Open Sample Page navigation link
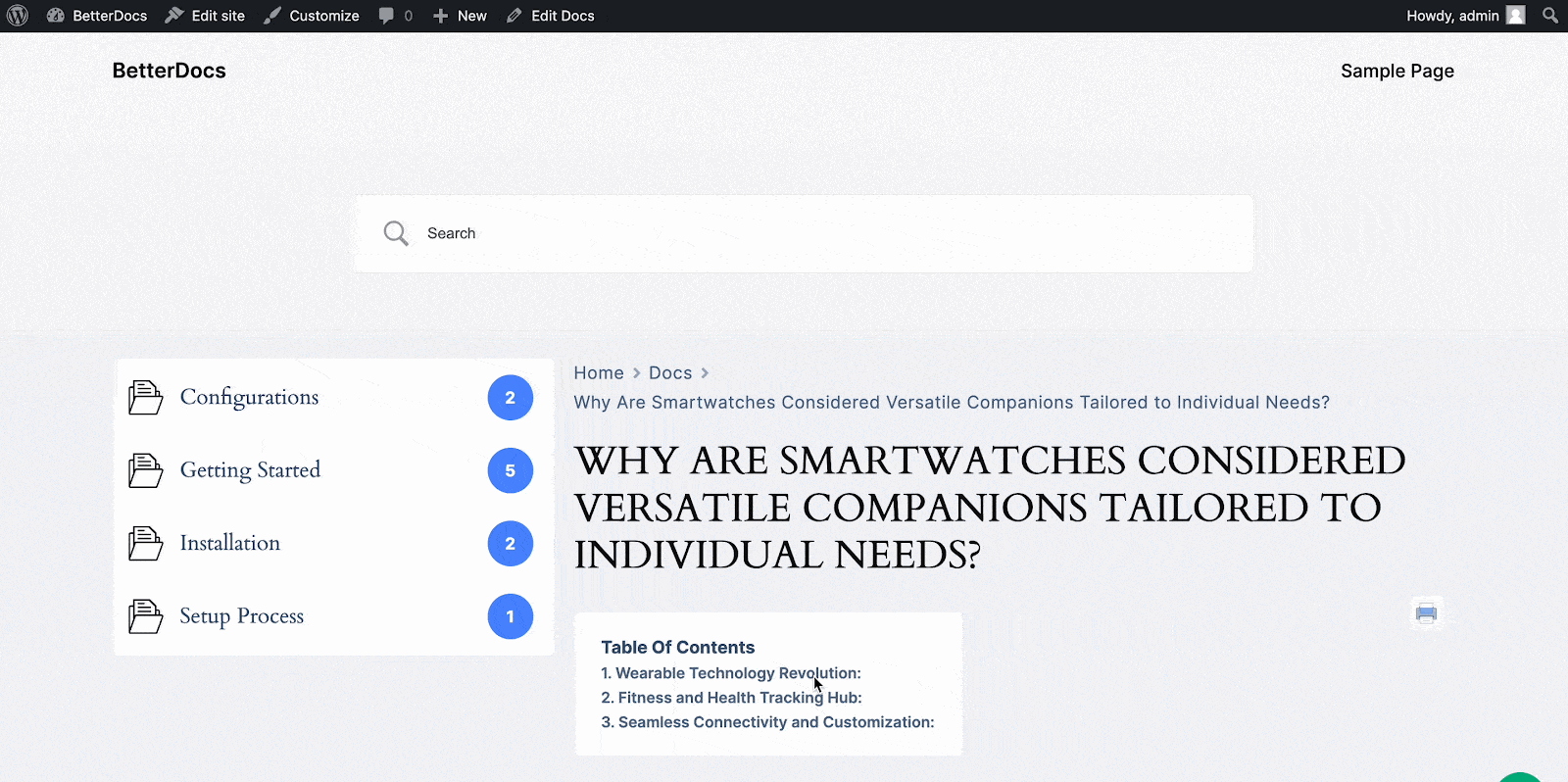This screenshot has height=782, width=1568. coord(1396,71)
